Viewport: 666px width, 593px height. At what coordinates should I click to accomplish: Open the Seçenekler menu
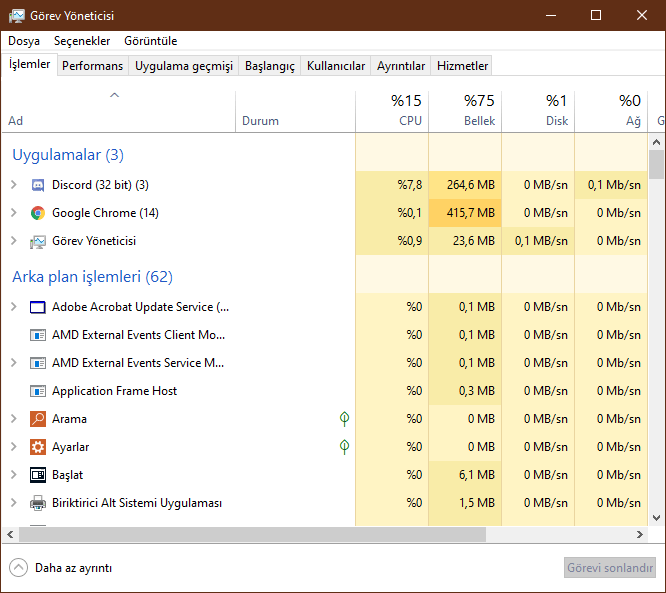click(x=82, y=41)
